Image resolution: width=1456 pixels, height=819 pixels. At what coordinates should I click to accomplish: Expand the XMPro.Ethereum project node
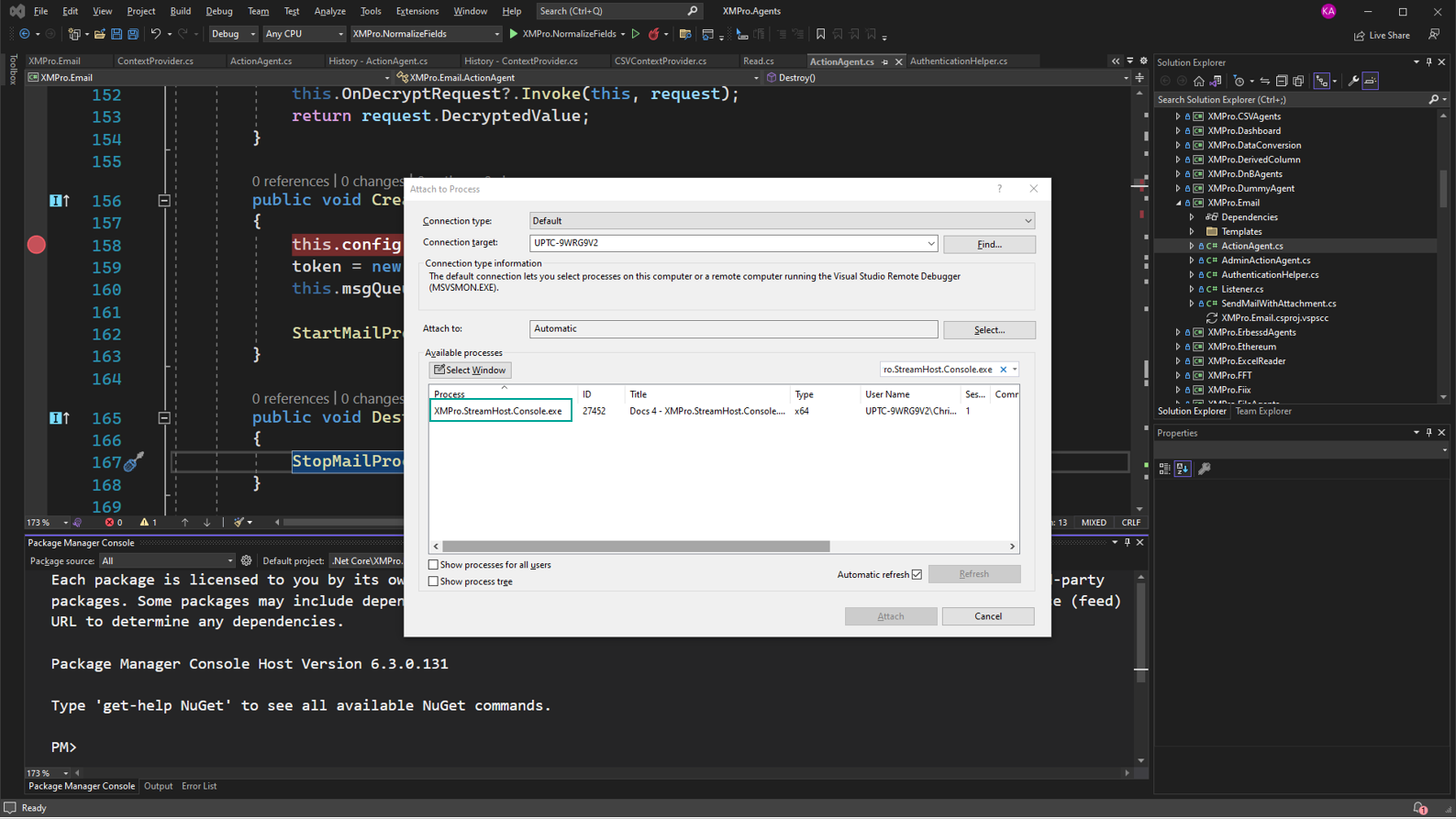click(x=1178, y=347)
